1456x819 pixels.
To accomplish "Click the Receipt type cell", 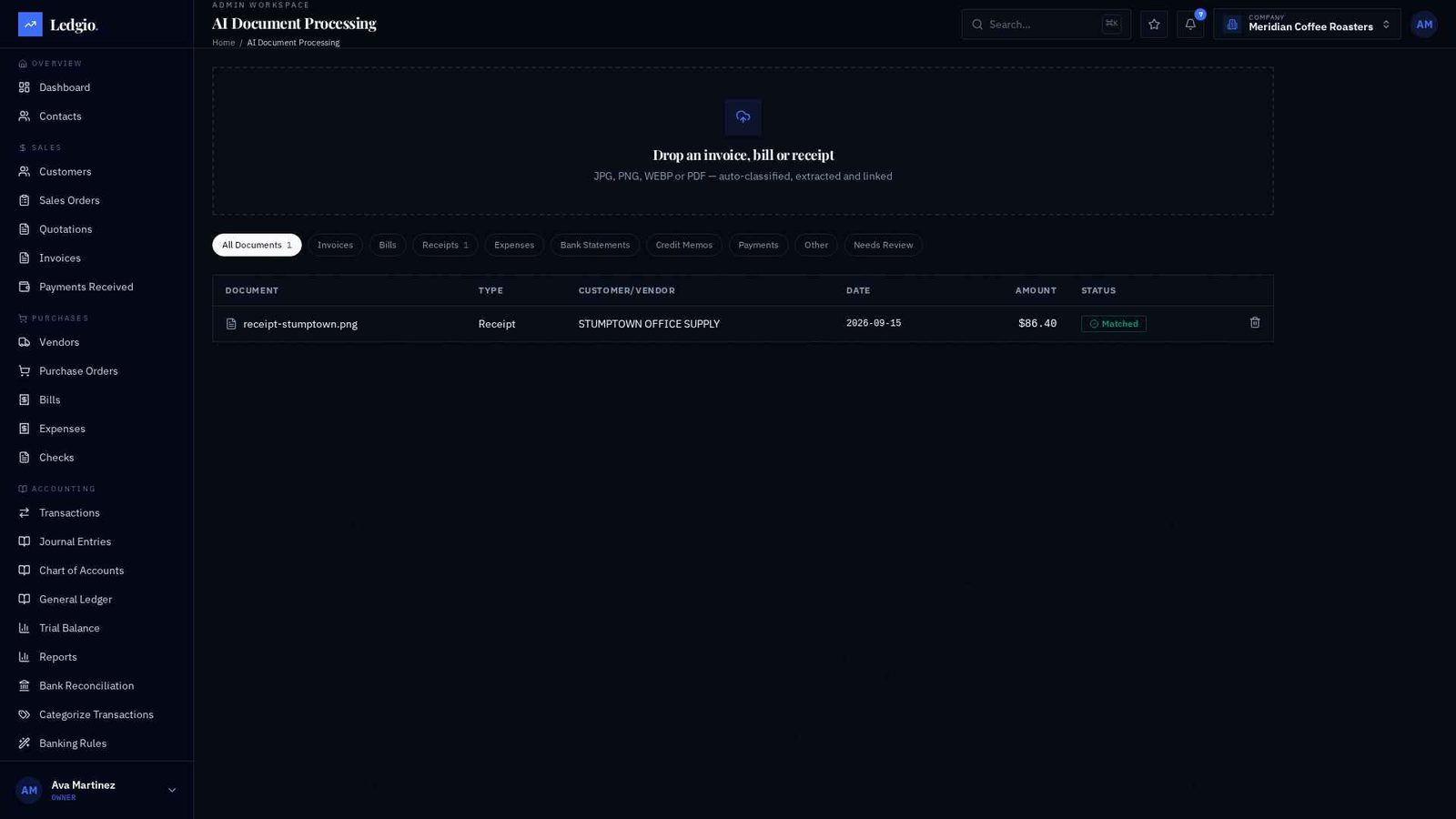I will pyautogui.click(x=497, y=324).
